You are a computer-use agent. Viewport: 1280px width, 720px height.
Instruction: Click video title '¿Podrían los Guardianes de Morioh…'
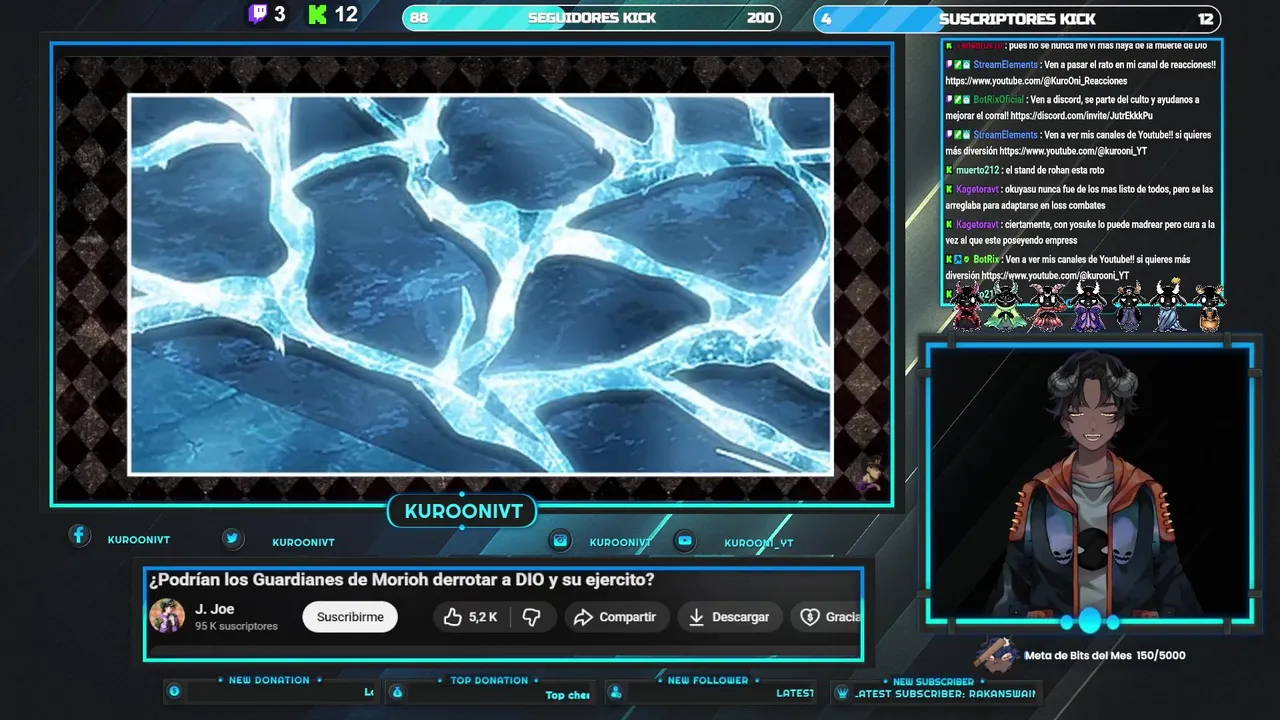pos(402,580)
